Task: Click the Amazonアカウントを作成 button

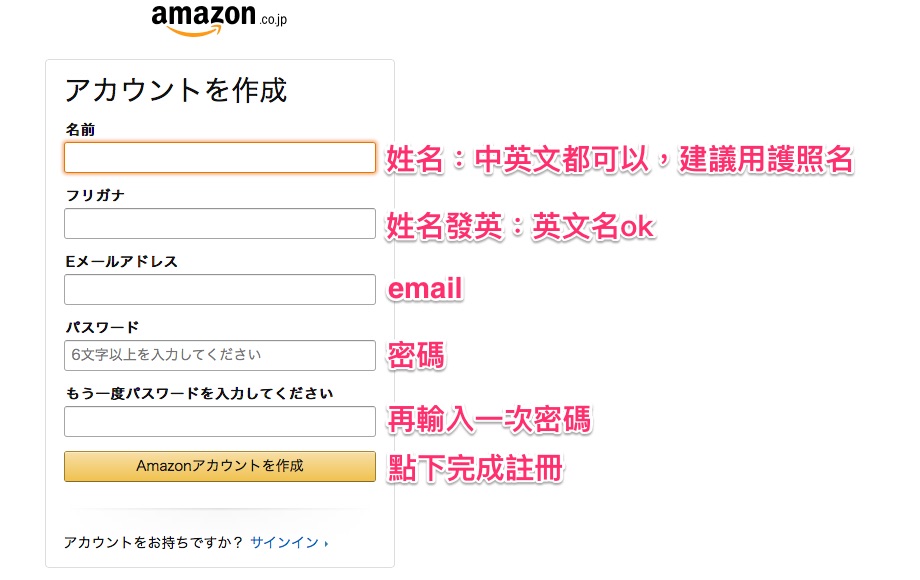Action: point(220,466)
